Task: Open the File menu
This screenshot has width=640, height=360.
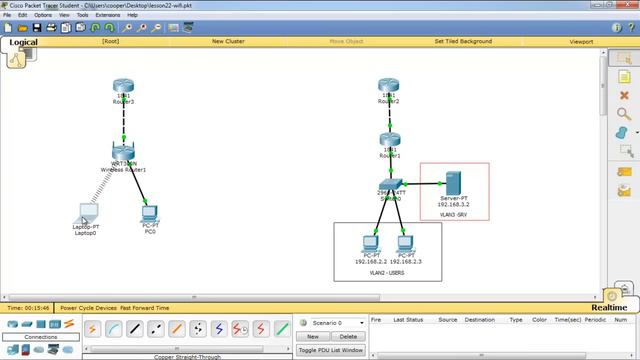Action: point(7,15)
